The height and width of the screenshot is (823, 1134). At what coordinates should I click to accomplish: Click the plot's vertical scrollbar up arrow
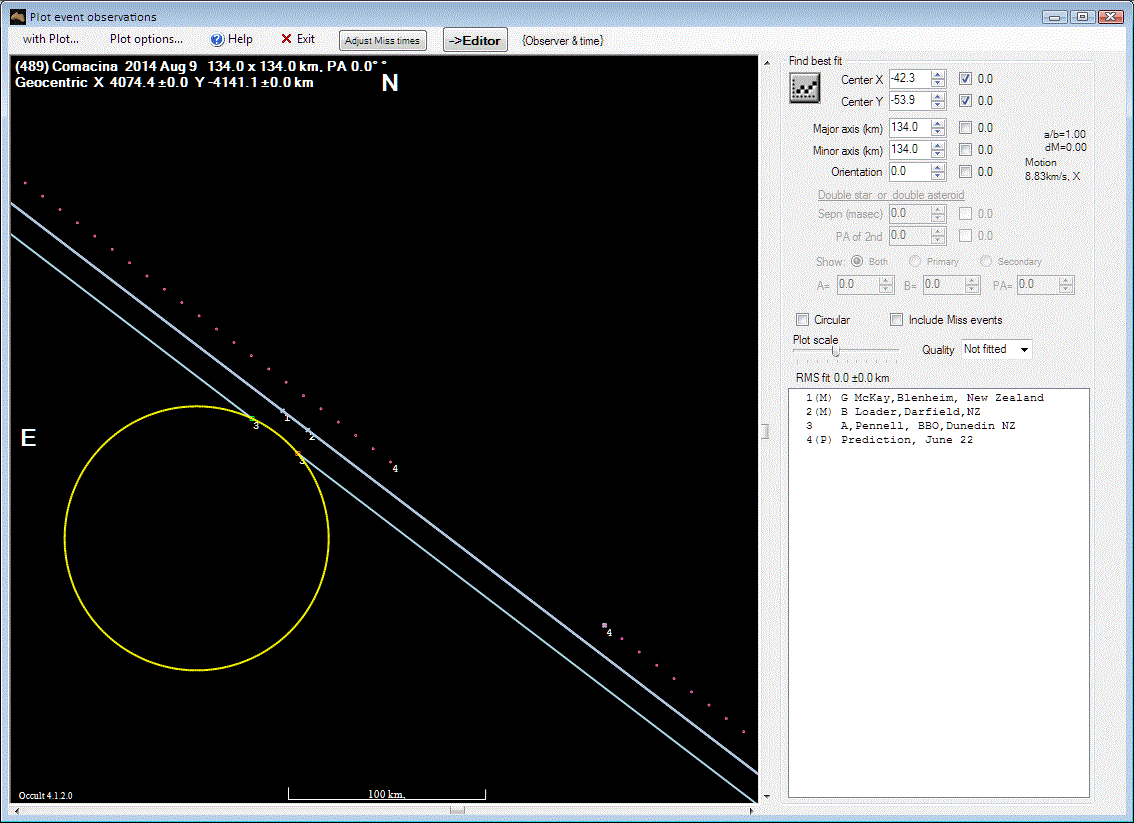tap(767, 63)
